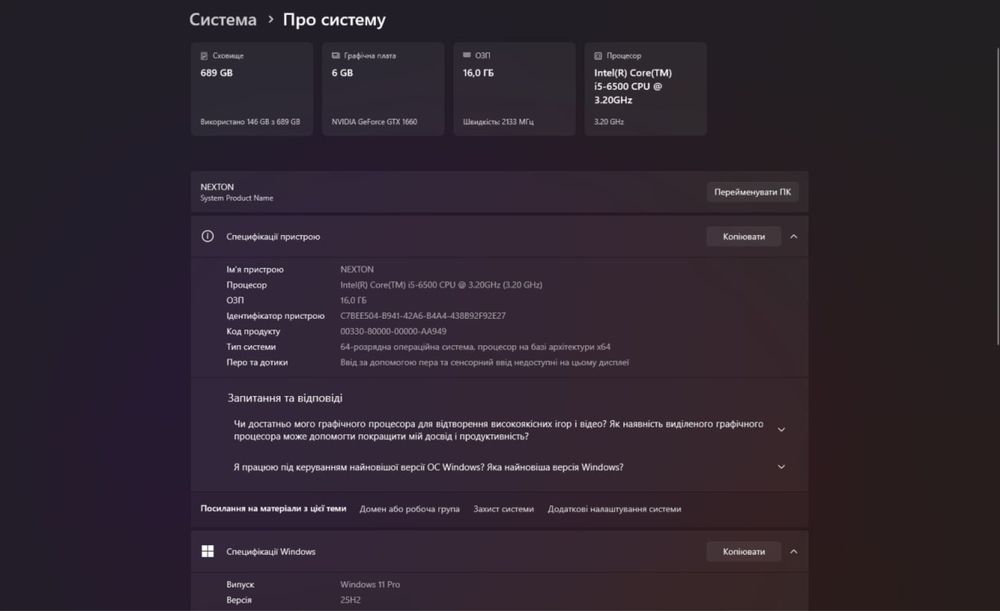The height and width of the screenshot is (611, 1000).
Task: Collapse the Специфікації Windows section chevron
Action: point(794,552)
